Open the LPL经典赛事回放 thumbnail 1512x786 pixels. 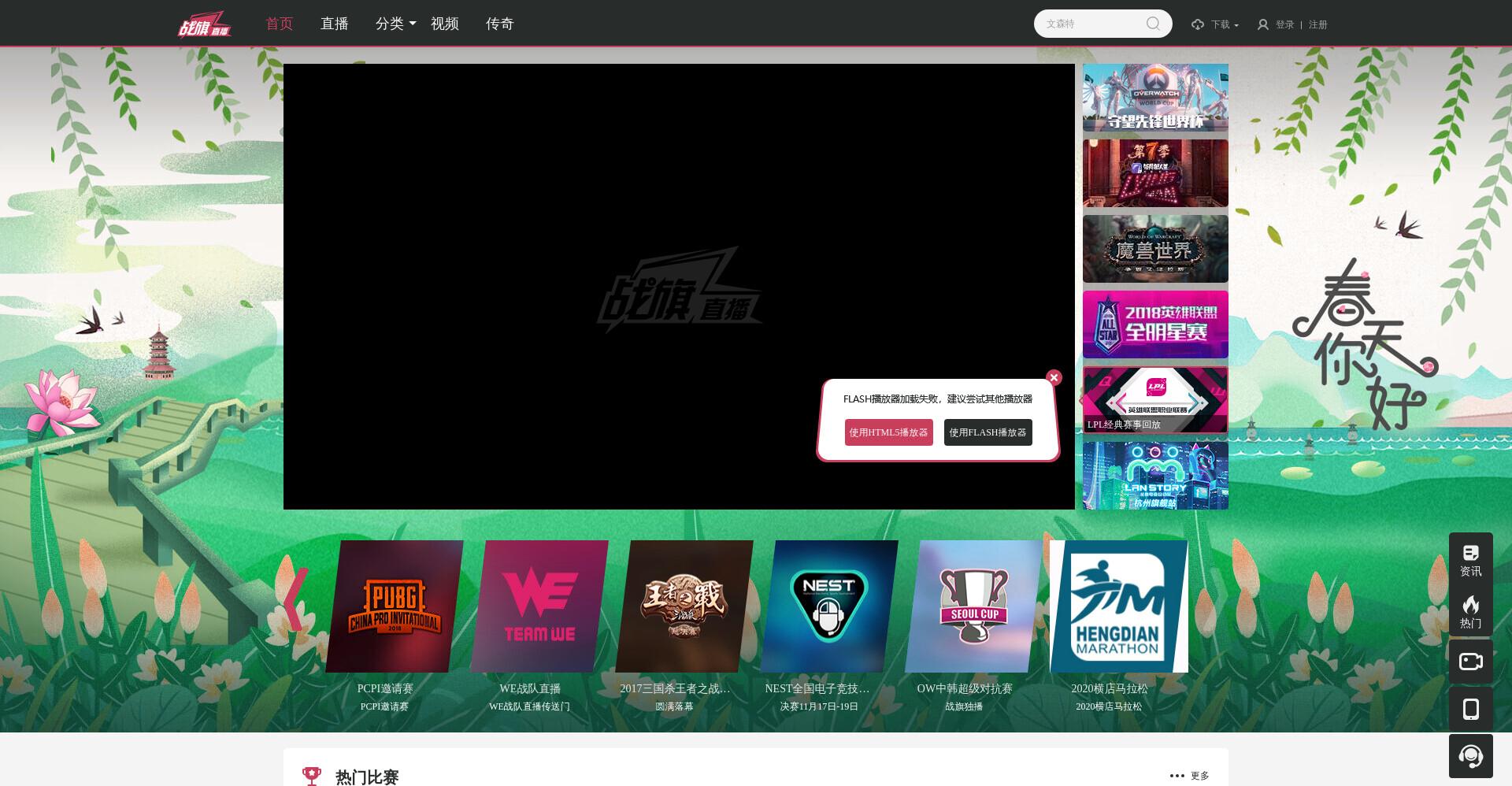[1155, 400]
